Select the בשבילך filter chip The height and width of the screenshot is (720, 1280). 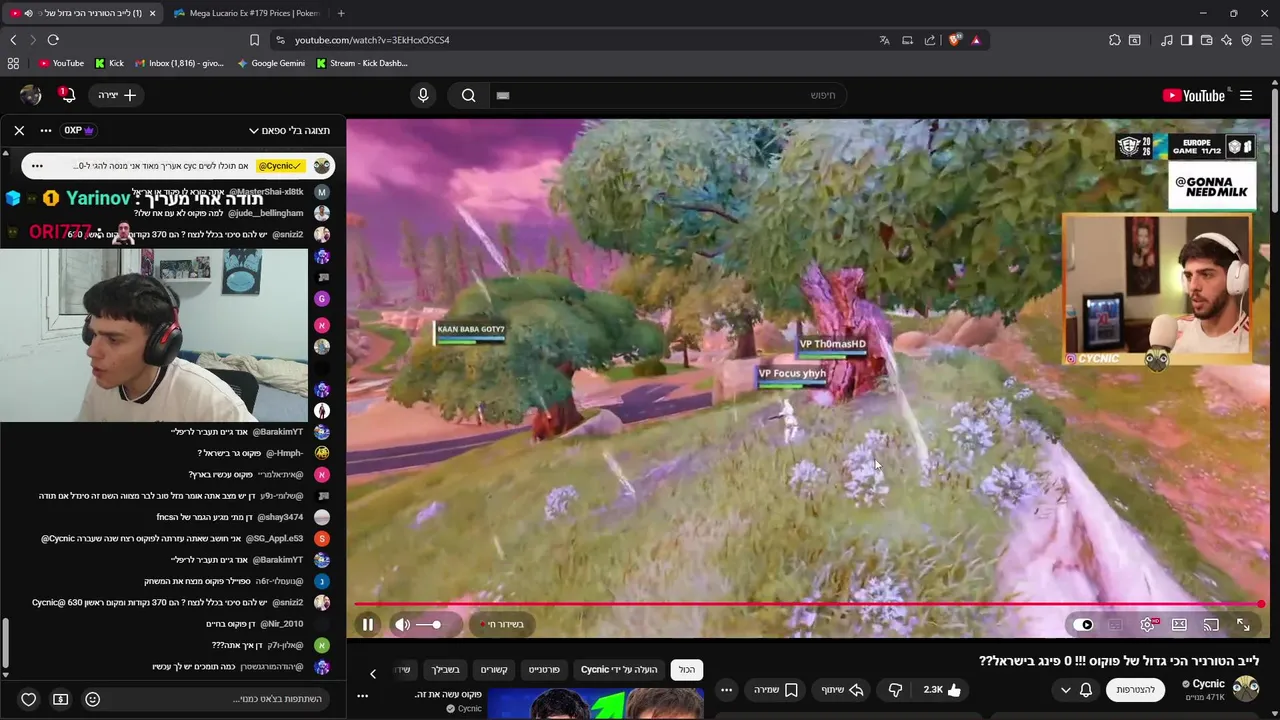445,670
